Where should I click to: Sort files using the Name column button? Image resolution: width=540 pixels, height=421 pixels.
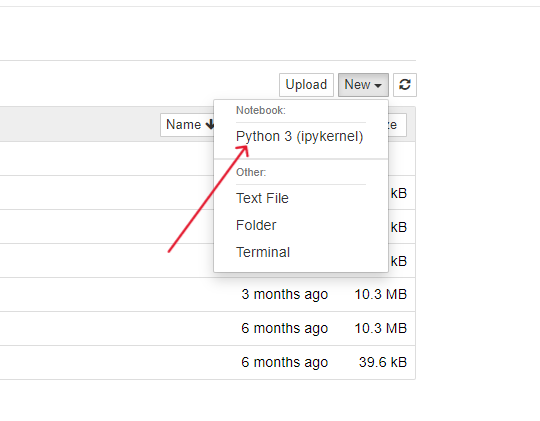pos(187,125)
